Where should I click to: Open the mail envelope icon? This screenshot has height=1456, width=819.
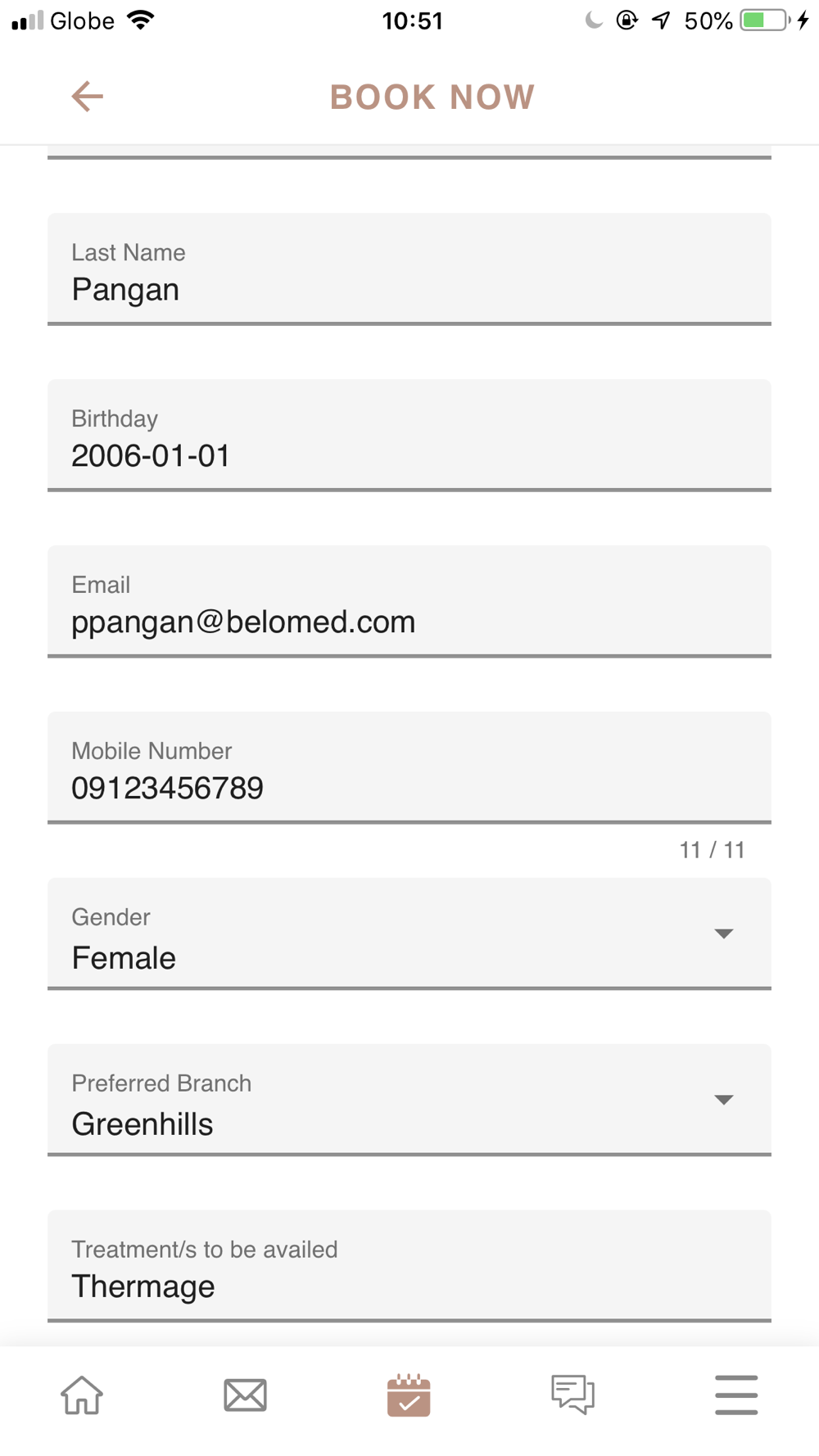pyautogui.click(x=245, y=1395)
